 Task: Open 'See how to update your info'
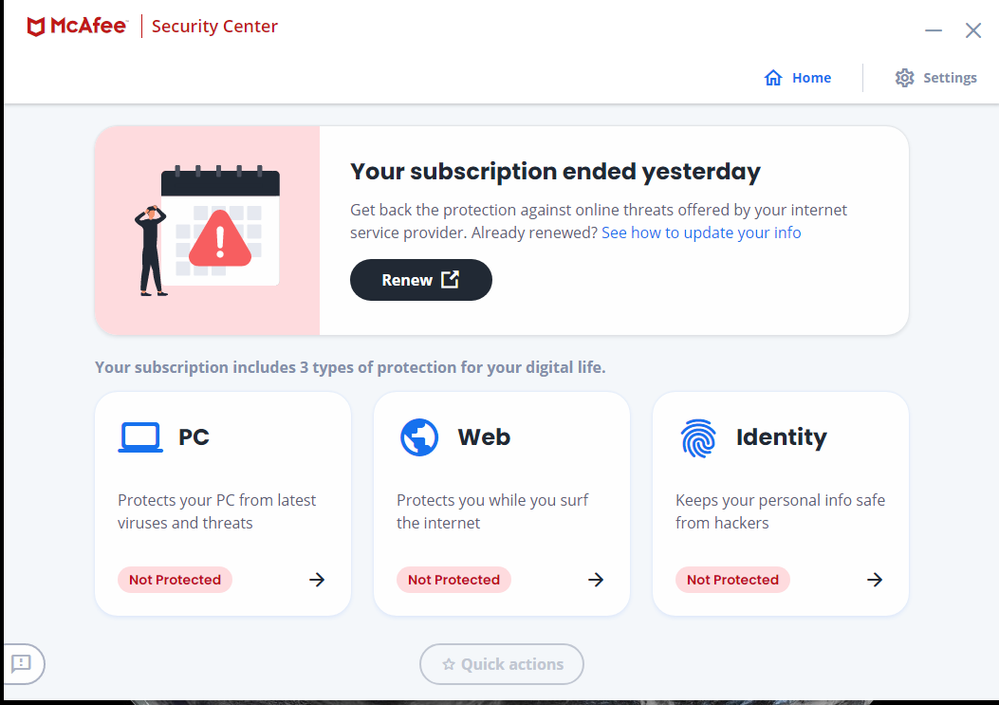pos(700,232)
